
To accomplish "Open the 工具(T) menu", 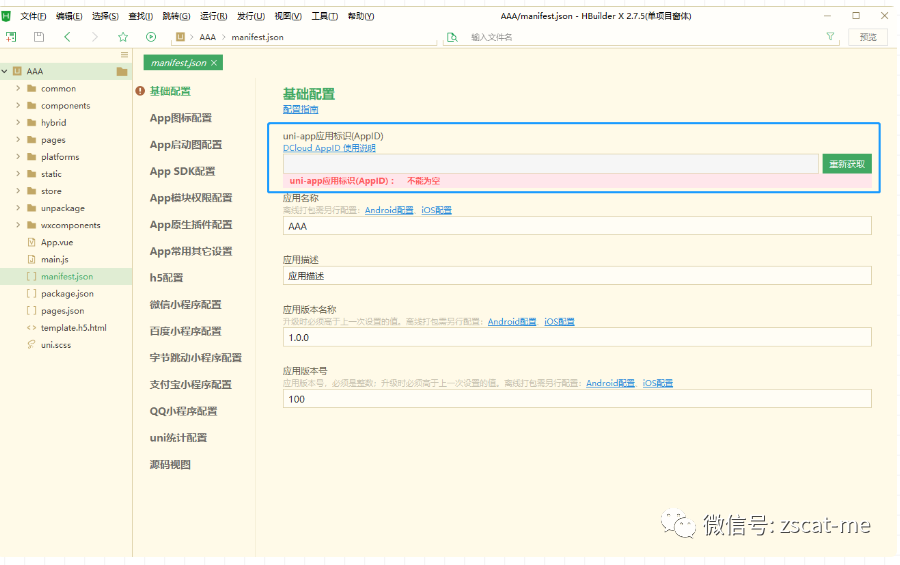I will [x=325, y=16].
